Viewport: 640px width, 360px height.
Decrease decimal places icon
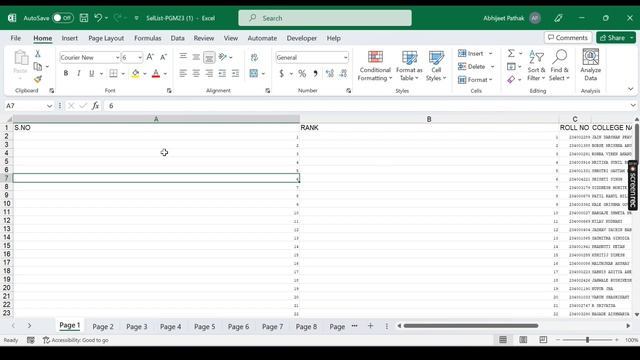tap(343, 73)
